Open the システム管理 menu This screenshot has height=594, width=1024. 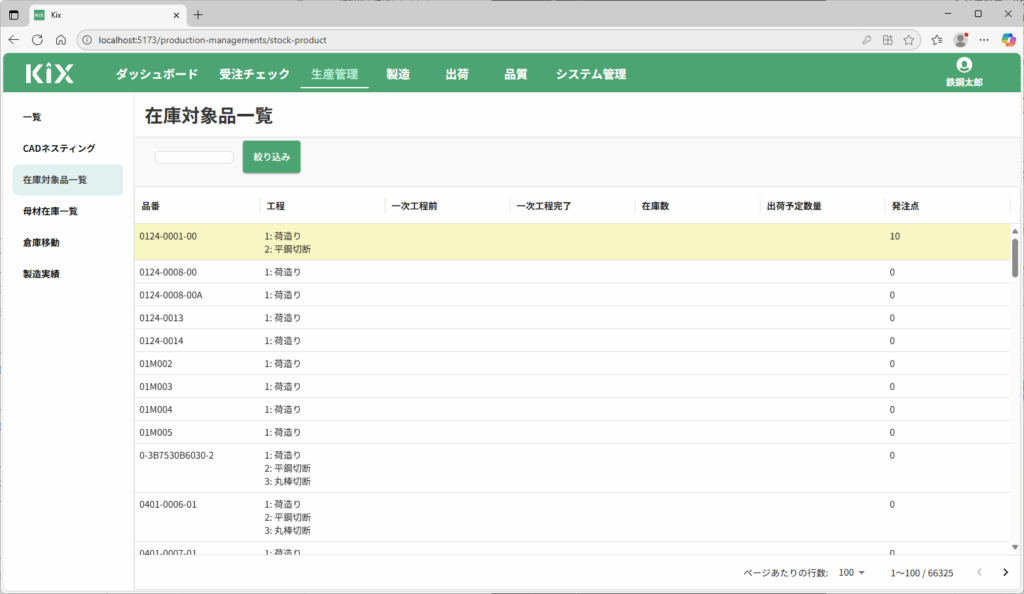pos(590,74)
